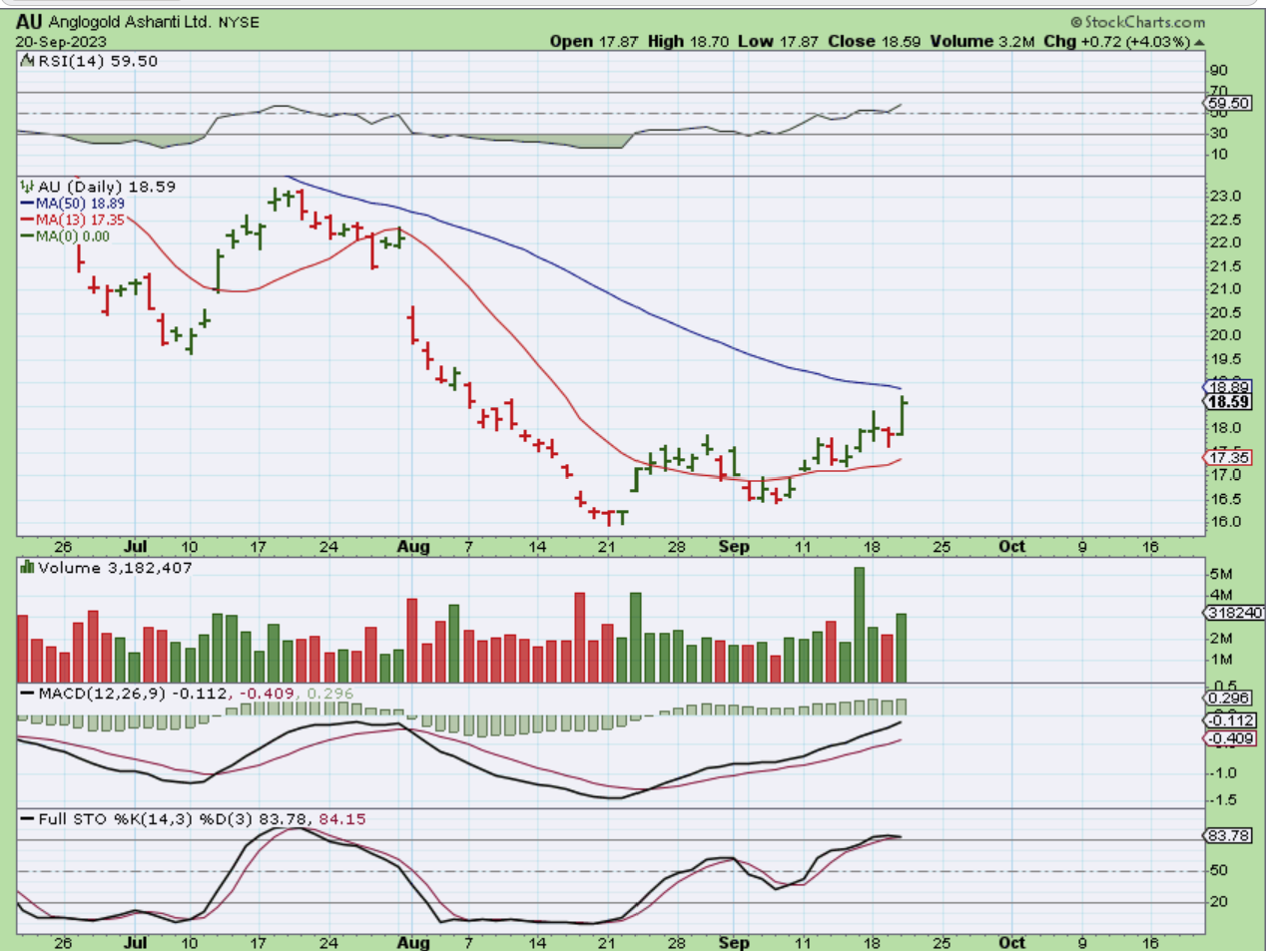Click the -0.409 MACD signal axis tag
Image resolution: width=1270 pixels, height=952 pixels.
point(1229,739)
